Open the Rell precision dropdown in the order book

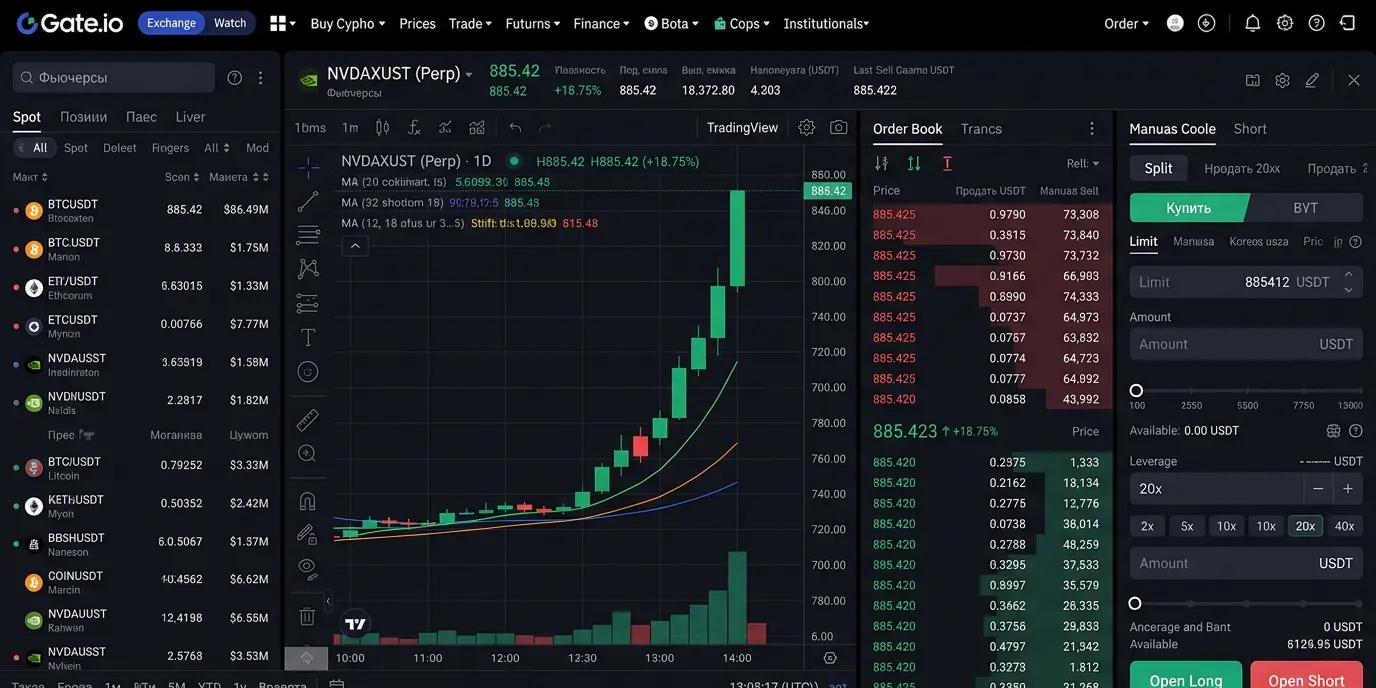pos(1082,163)
